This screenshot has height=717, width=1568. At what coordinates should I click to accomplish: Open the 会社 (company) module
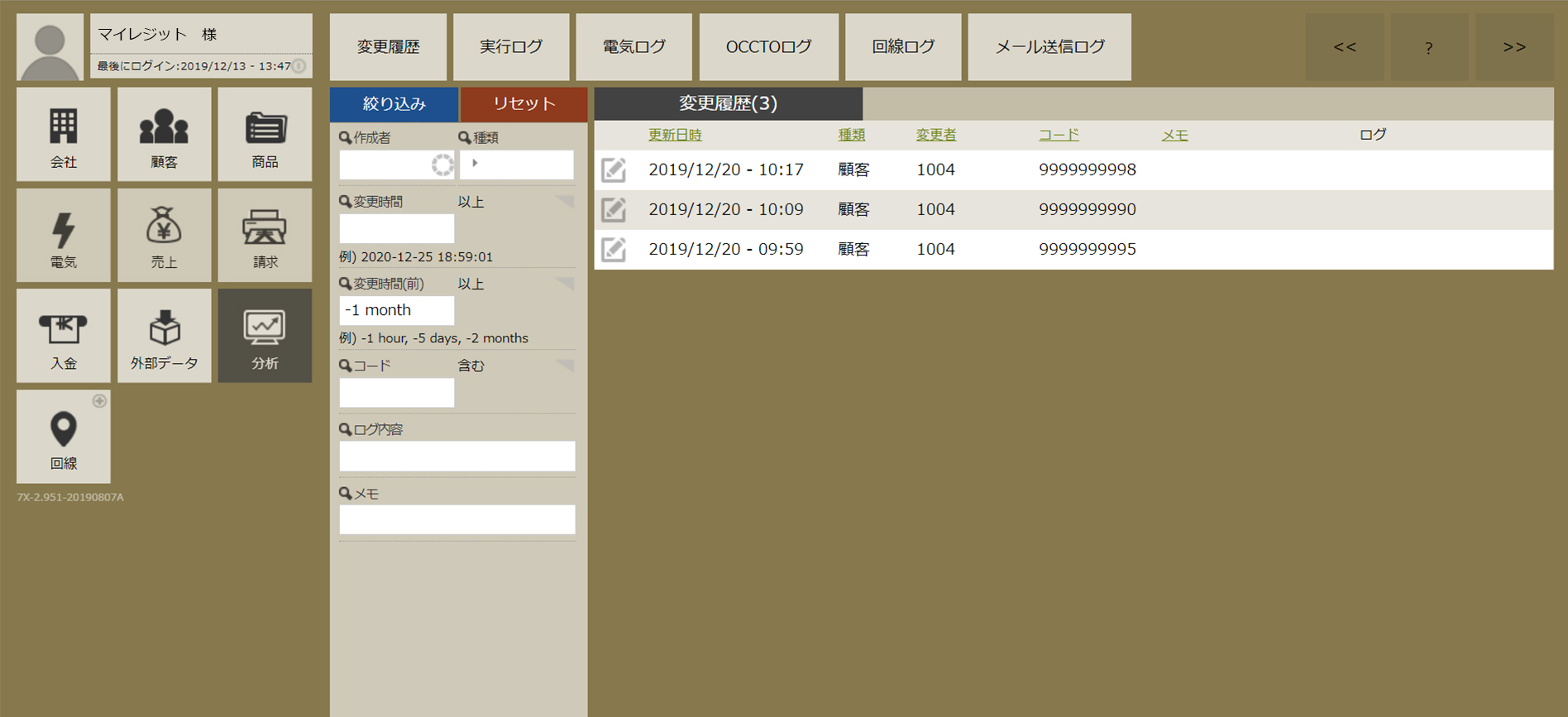(x=64, y=135)
